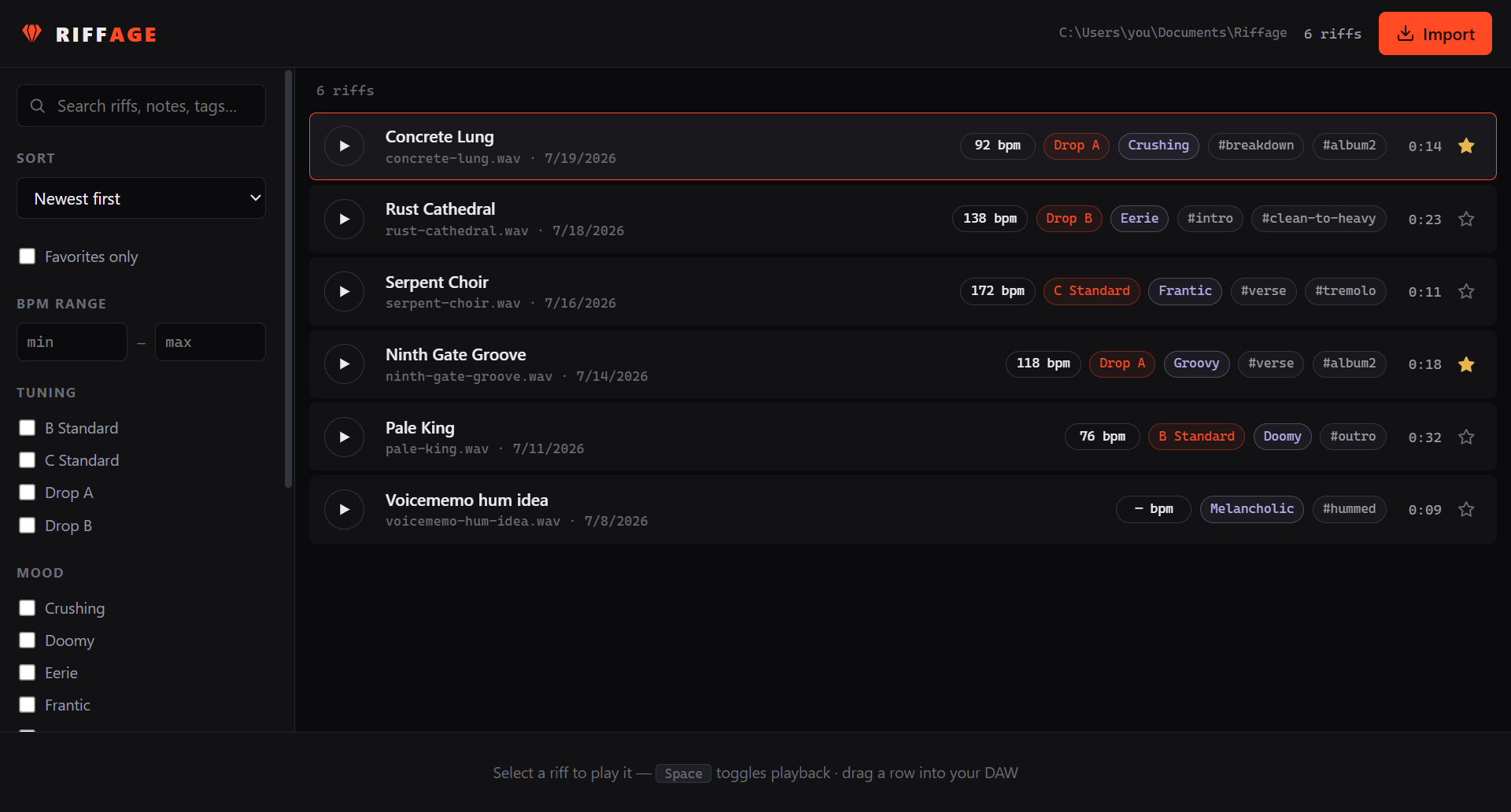Select the Serpent Choir title

437,282
